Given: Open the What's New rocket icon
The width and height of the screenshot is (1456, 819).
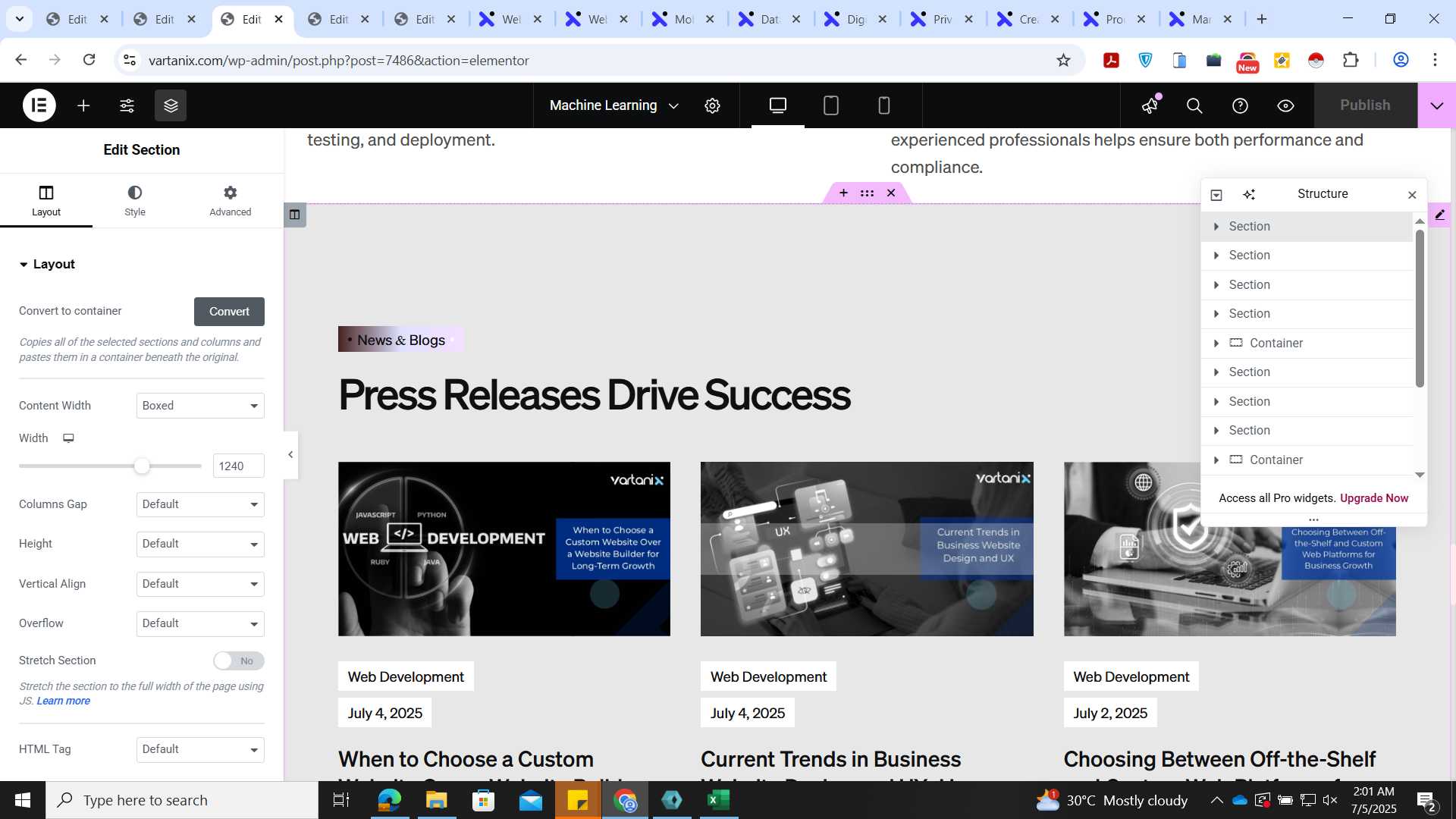Looking at the screenshot, I should pyautogui.click(x=1150, y=105).
